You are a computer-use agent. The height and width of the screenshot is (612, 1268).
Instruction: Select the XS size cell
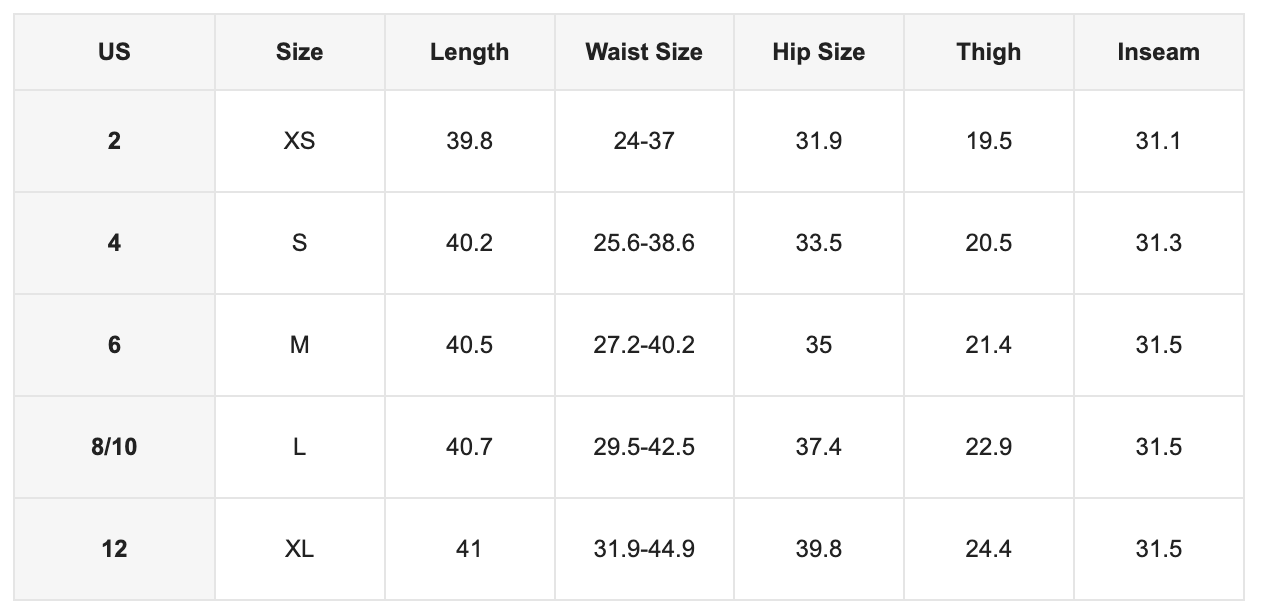299,141
